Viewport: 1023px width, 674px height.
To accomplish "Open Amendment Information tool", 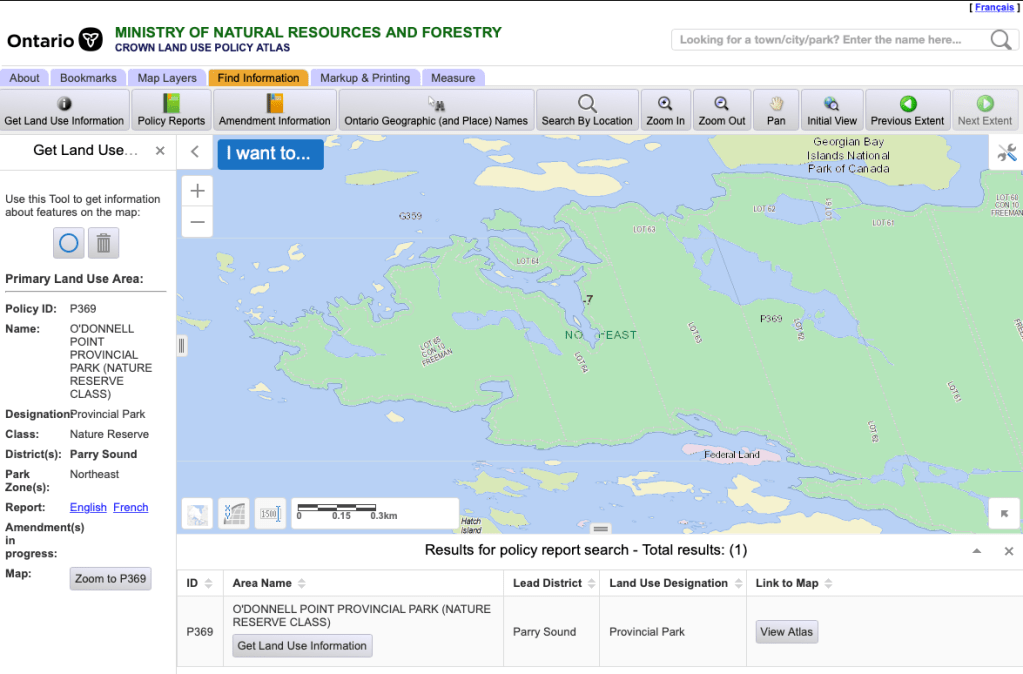I will 274,110.
